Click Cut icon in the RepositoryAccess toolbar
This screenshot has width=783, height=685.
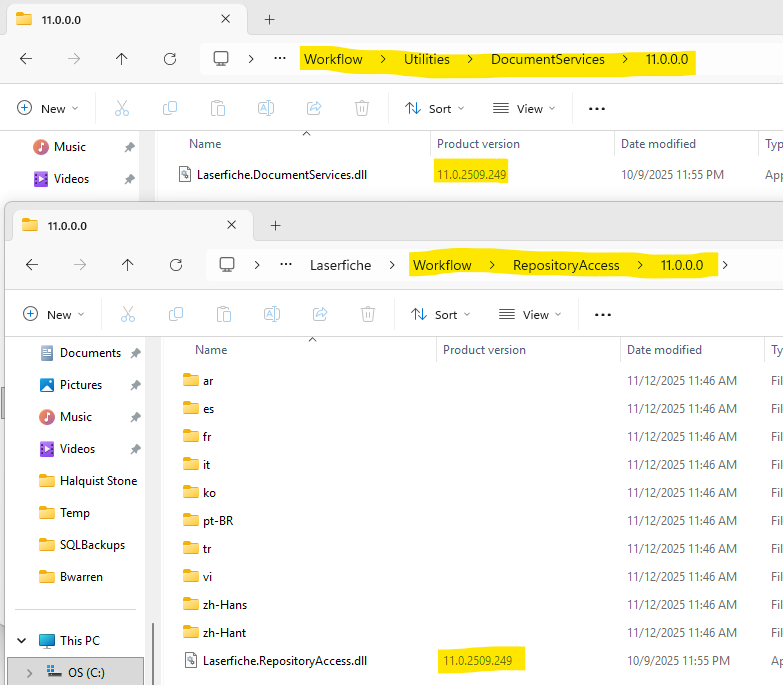point(128,314)
